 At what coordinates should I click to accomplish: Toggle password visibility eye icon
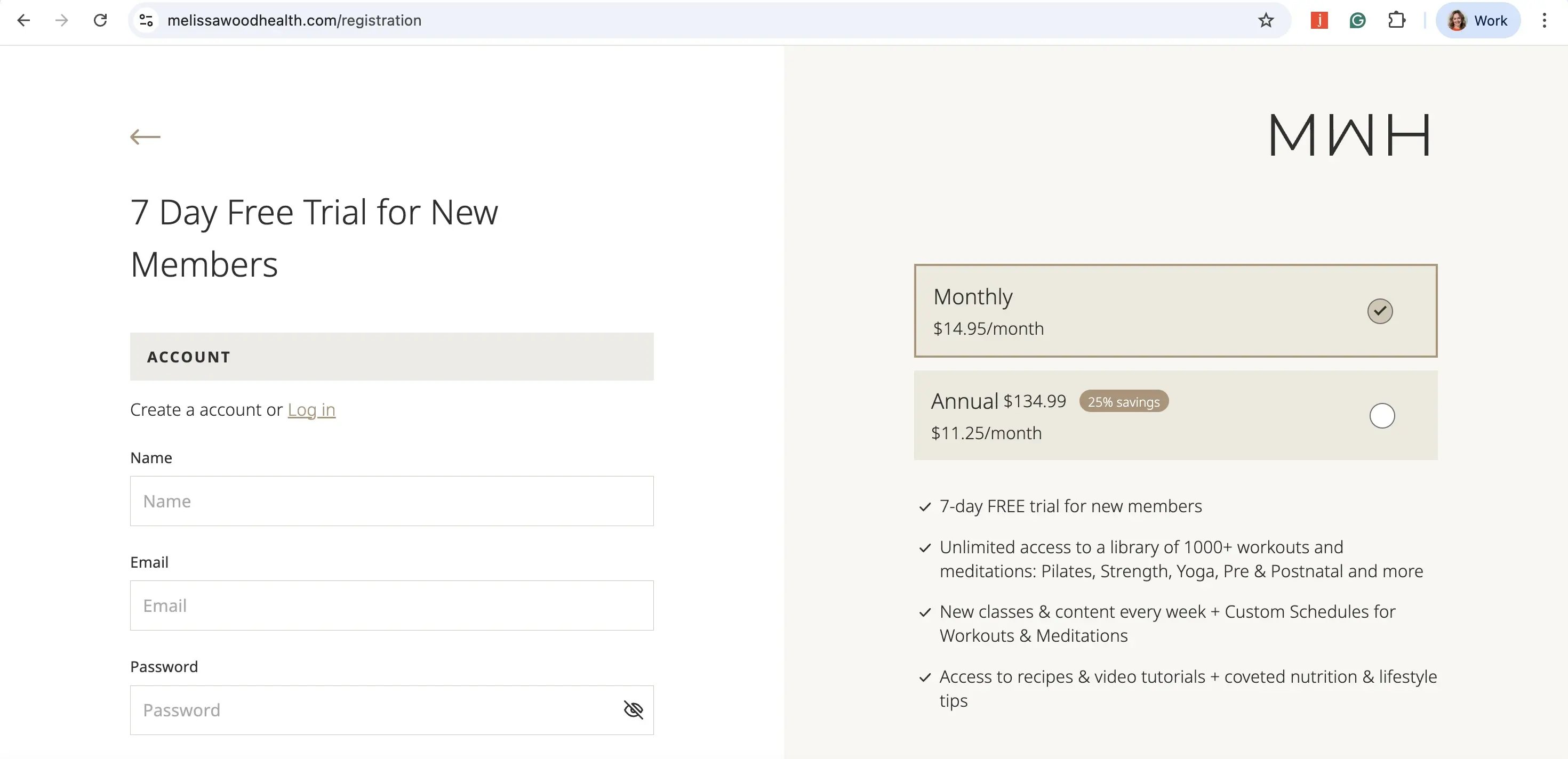pos(633,709)
